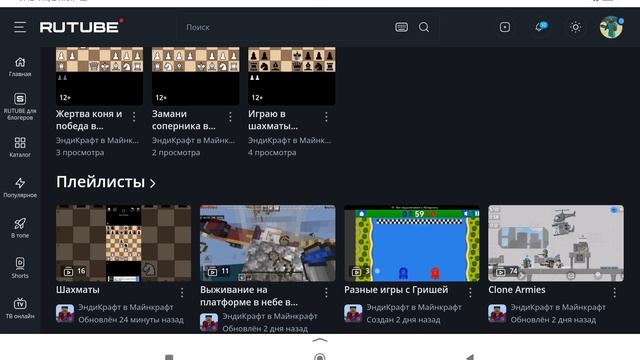Open channel avatar under Шахматы playlist

coord(65,313)
